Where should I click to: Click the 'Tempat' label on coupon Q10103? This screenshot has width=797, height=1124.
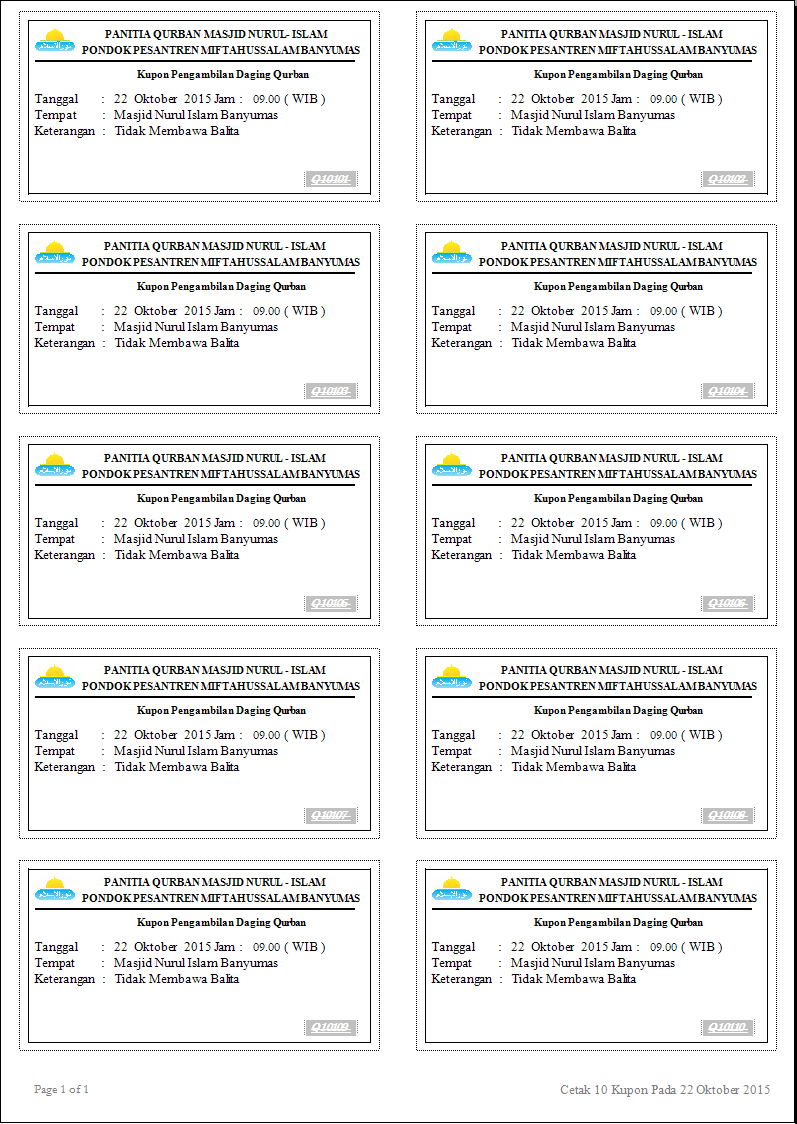(x=55, y=328)
